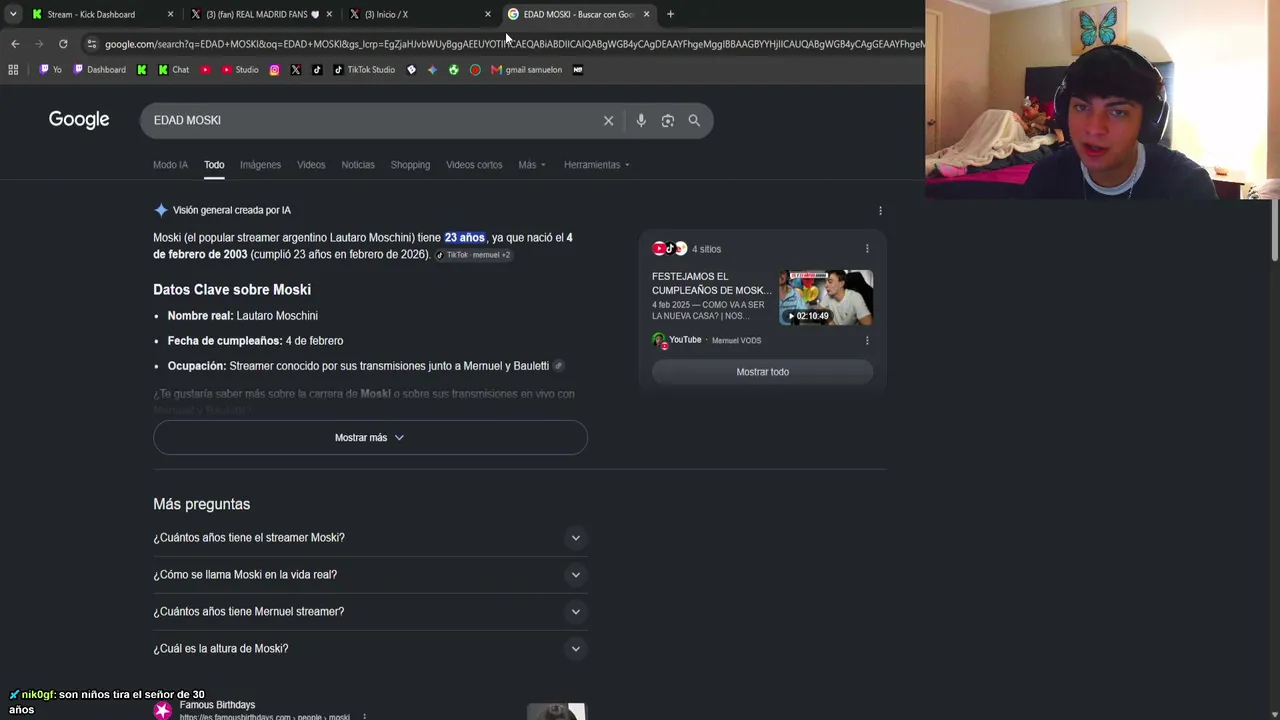Clear the search box with the X icon
This screenshot has width=1280, height=720.
[608, 121]
